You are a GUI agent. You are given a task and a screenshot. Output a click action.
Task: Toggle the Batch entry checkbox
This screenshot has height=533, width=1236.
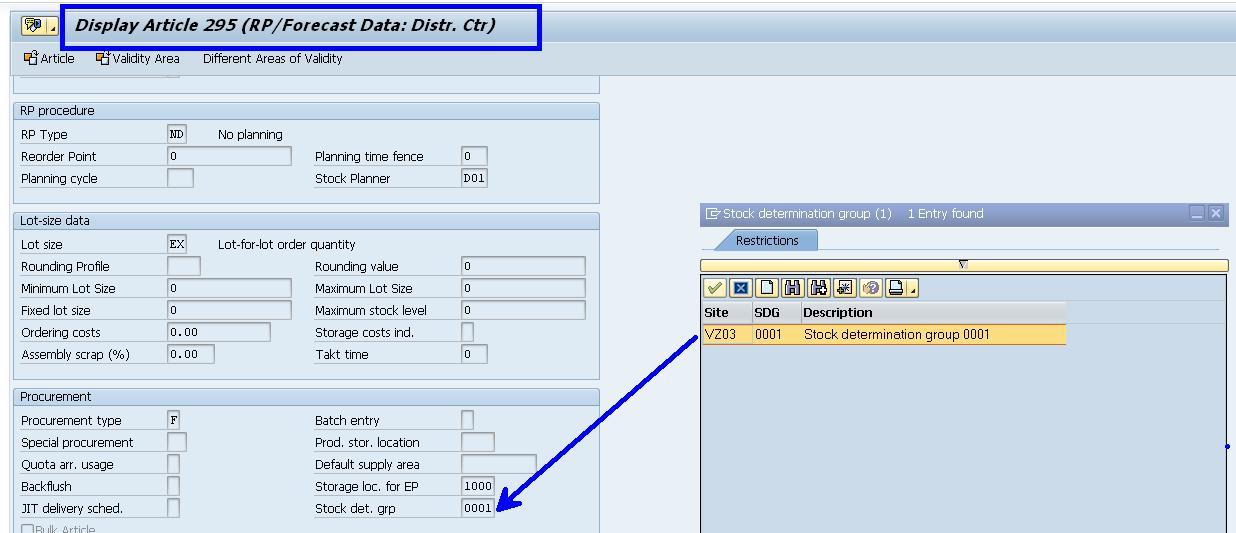pyautogui.click(x=468, y=420)
